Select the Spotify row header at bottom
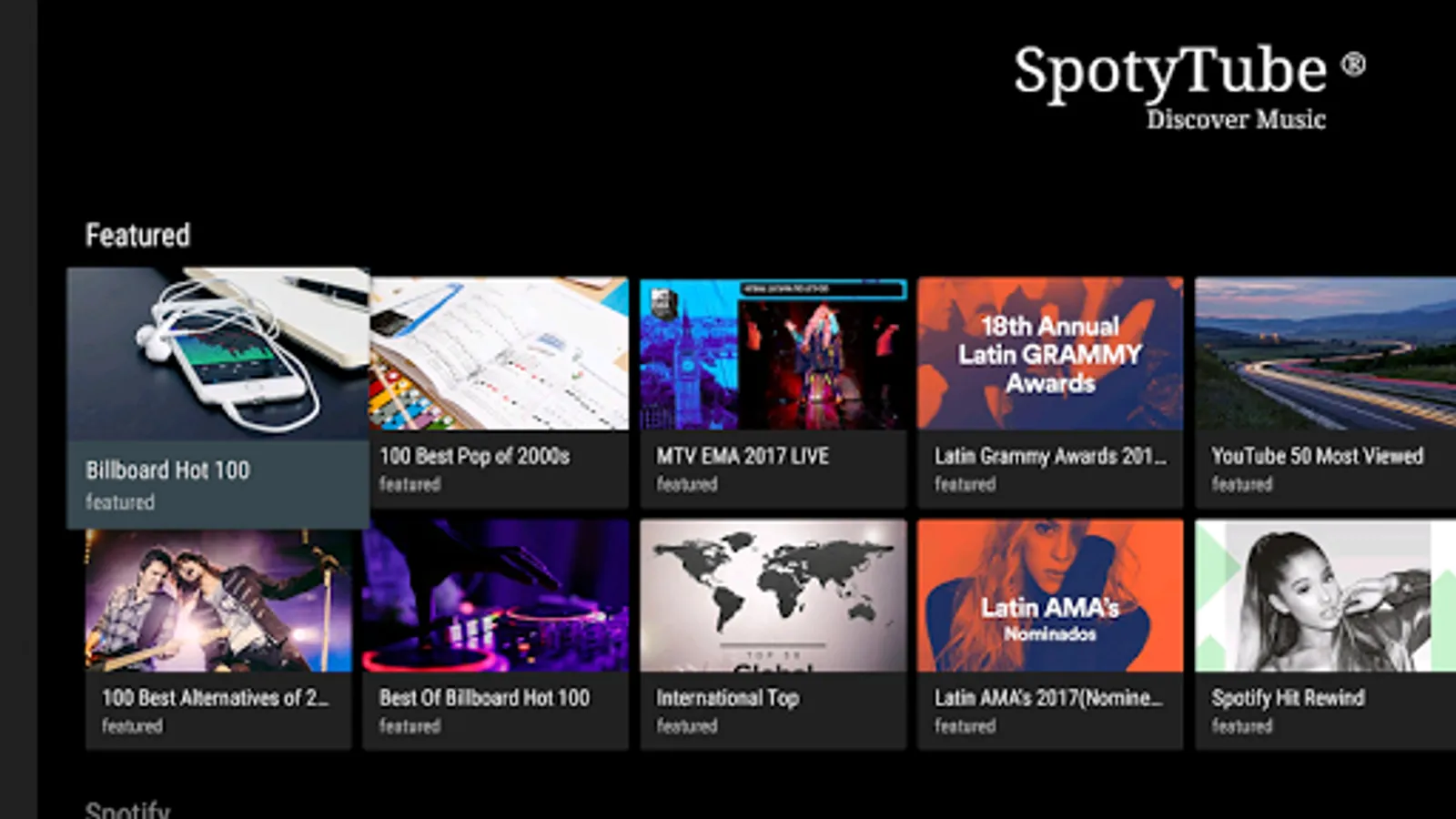1456x819 pixels. click(127, 810)
